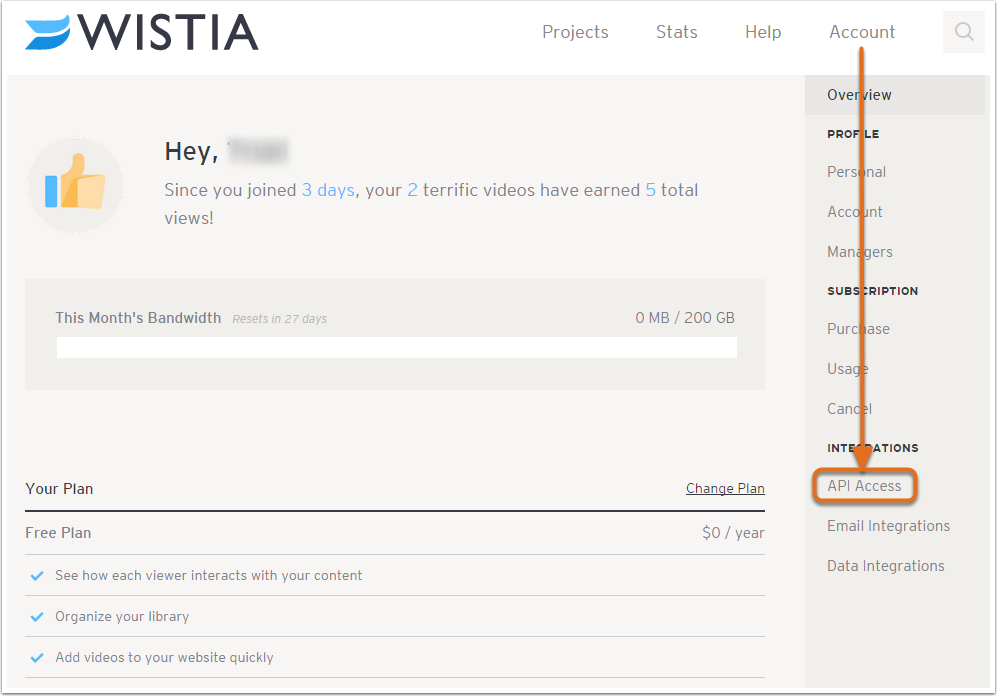Open the search magnifier icon
997x696 pixels.
[x=964, y=32]
